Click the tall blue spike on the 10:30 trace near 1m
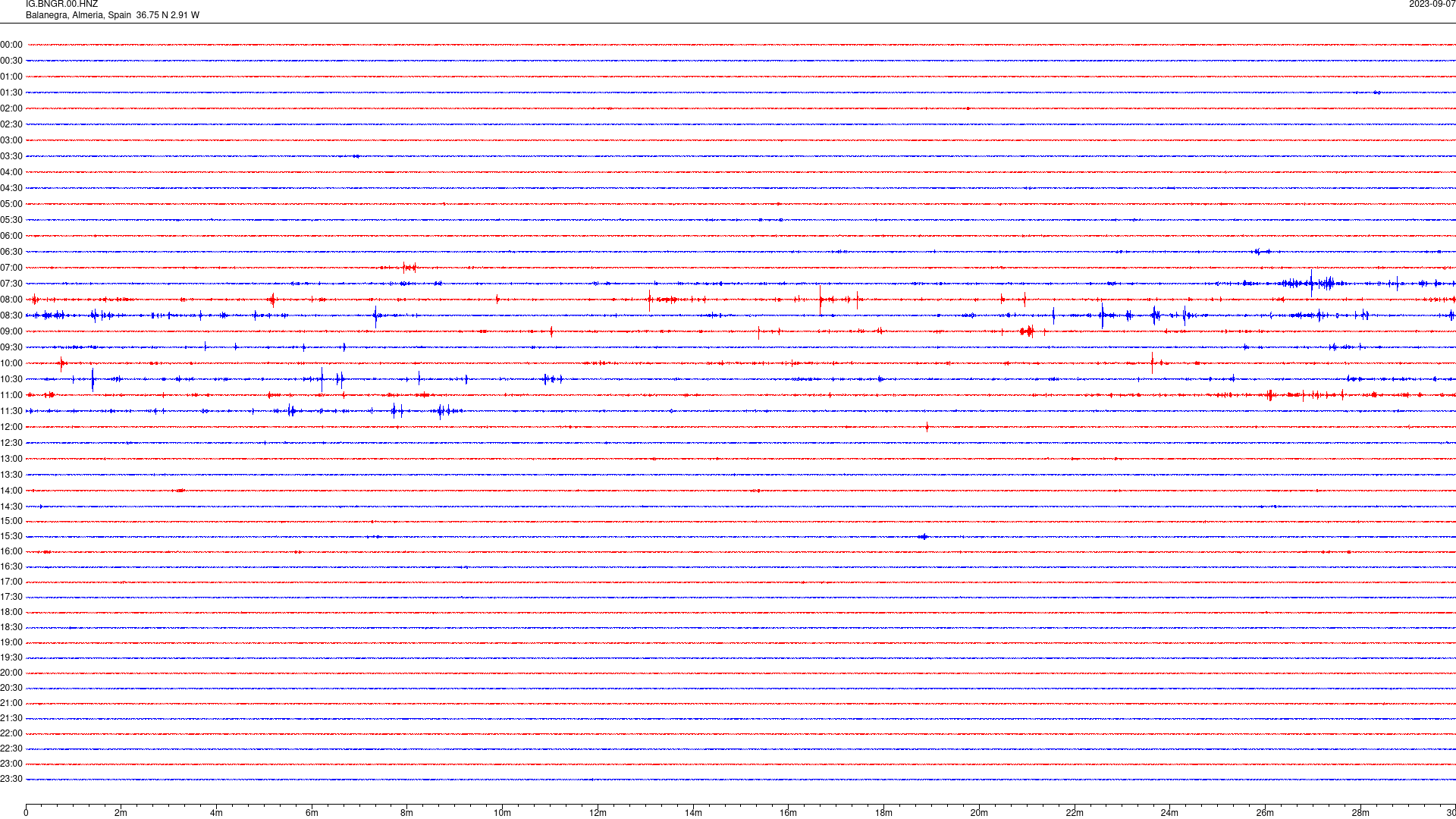Screen dimensions: 1456x819 [x=93, y=379]
